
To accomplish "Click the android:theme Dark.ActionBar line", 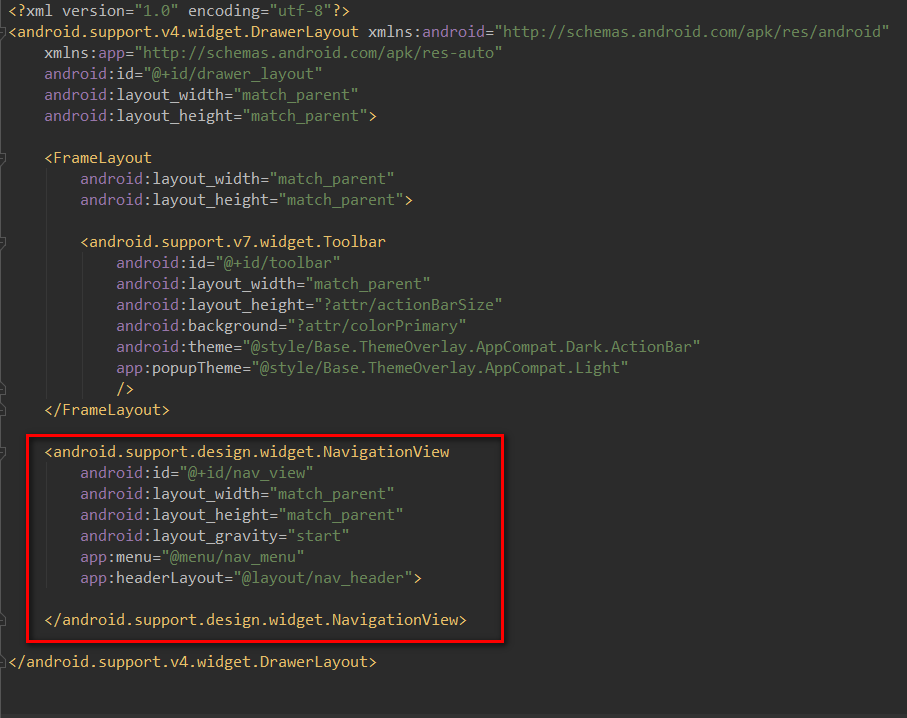I will coord(408,347).
